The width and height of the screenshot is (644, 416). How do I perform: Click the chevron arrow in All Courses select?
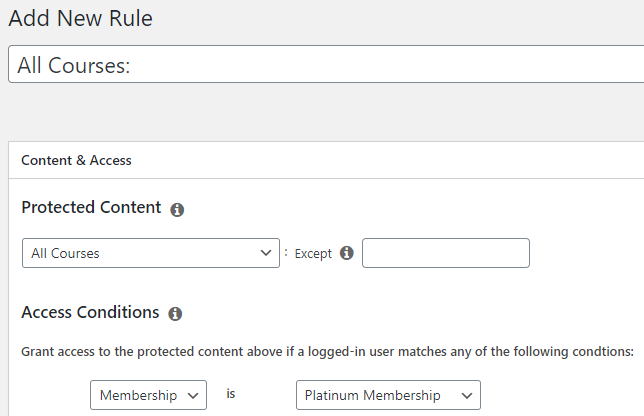(x=266, y=253)
